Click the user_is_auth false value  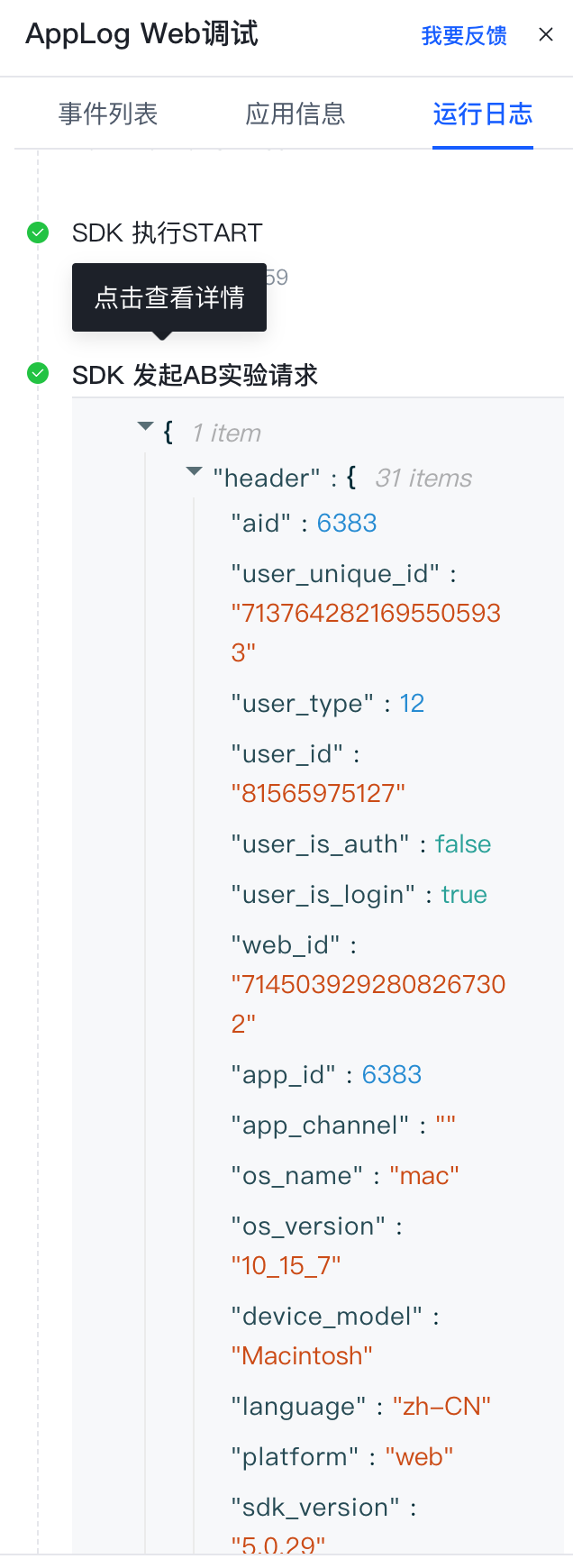[x=463, y=843]
